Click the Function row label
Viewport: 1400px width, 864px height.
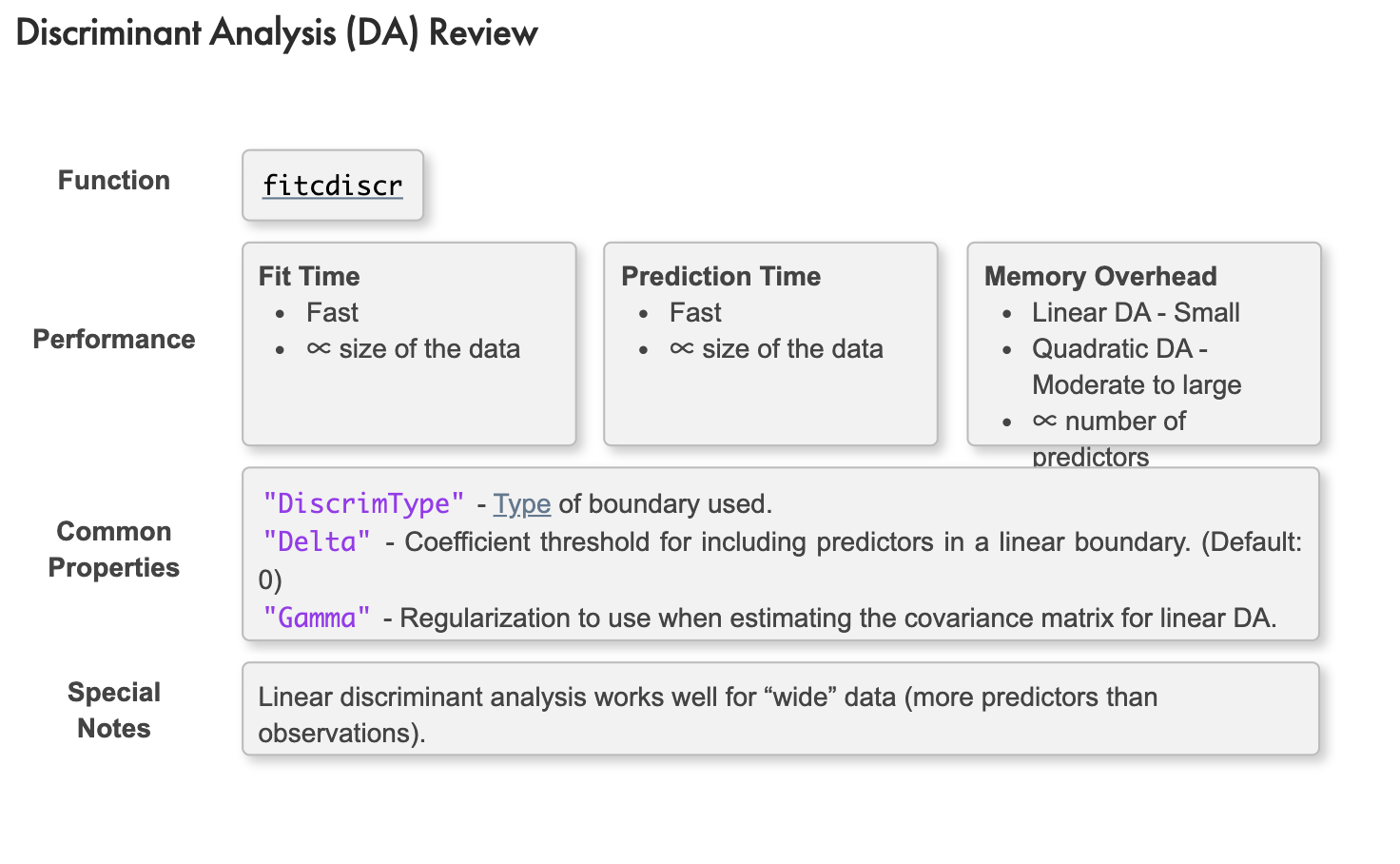pyautogui.click(x=114, y=180)
